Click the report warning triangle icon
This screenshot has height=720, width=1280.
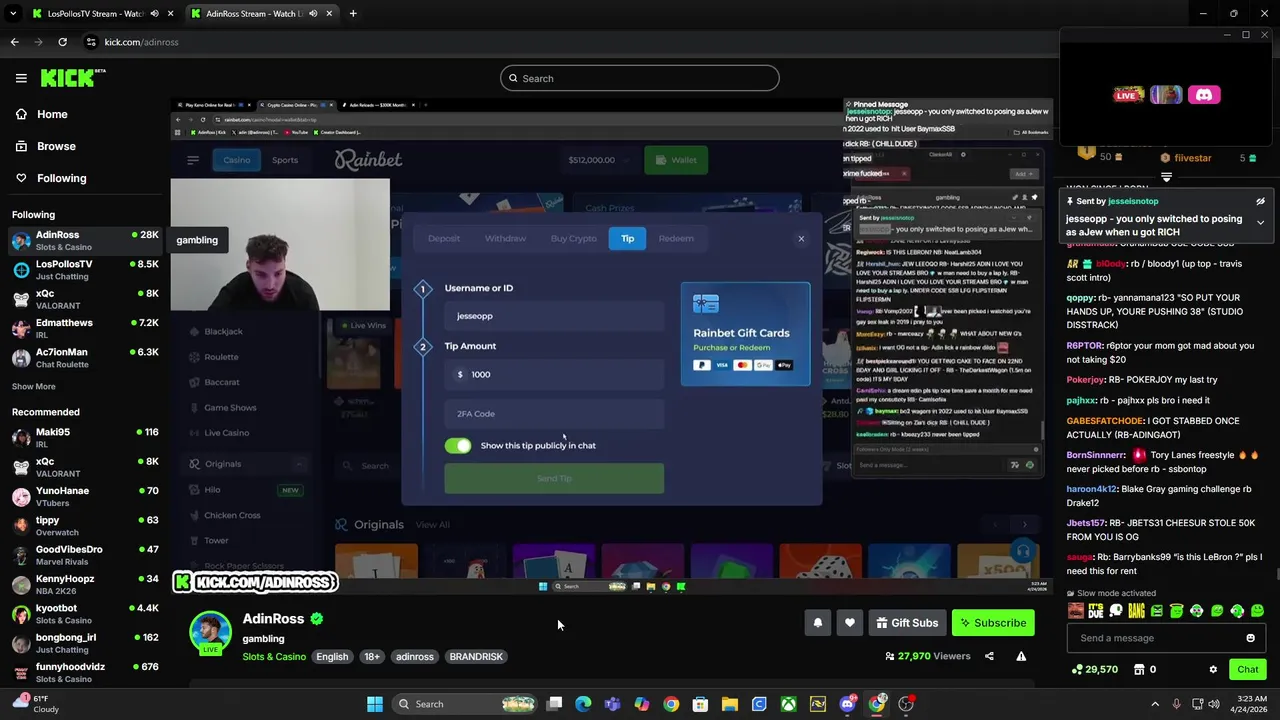[x=1021, y=656]
